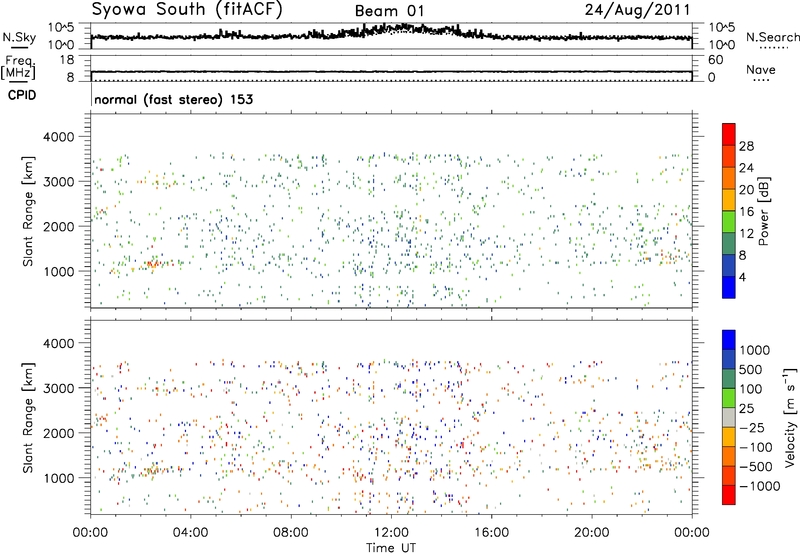Click the 'Time UT' axis title
The image size is (800, 554).
pyautogui.click(x=391, y=548)
